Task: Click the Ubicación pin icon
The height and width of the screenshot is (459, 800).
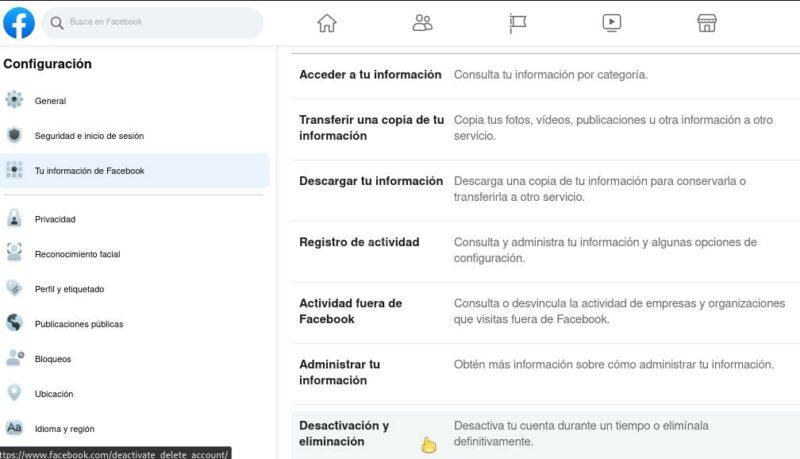Action: pyautogui.click(x=14, y=393)
